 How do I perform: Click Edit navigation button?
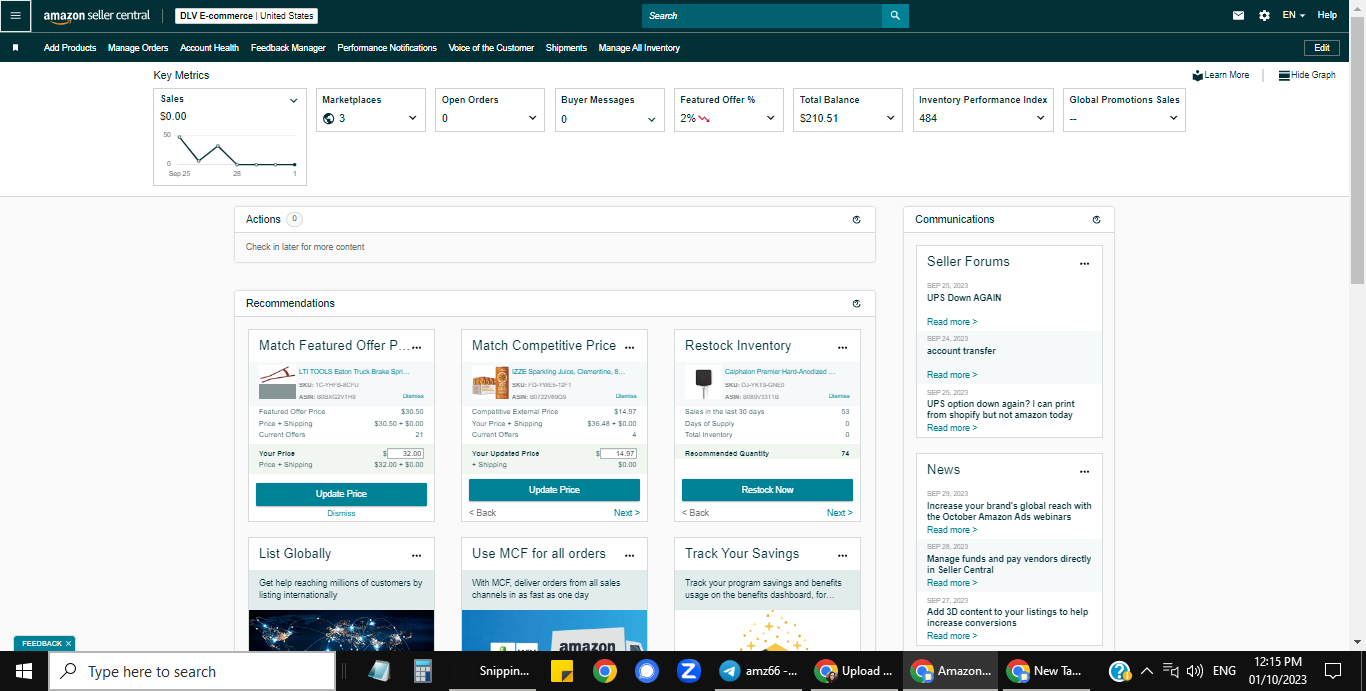coord(1321,48)
